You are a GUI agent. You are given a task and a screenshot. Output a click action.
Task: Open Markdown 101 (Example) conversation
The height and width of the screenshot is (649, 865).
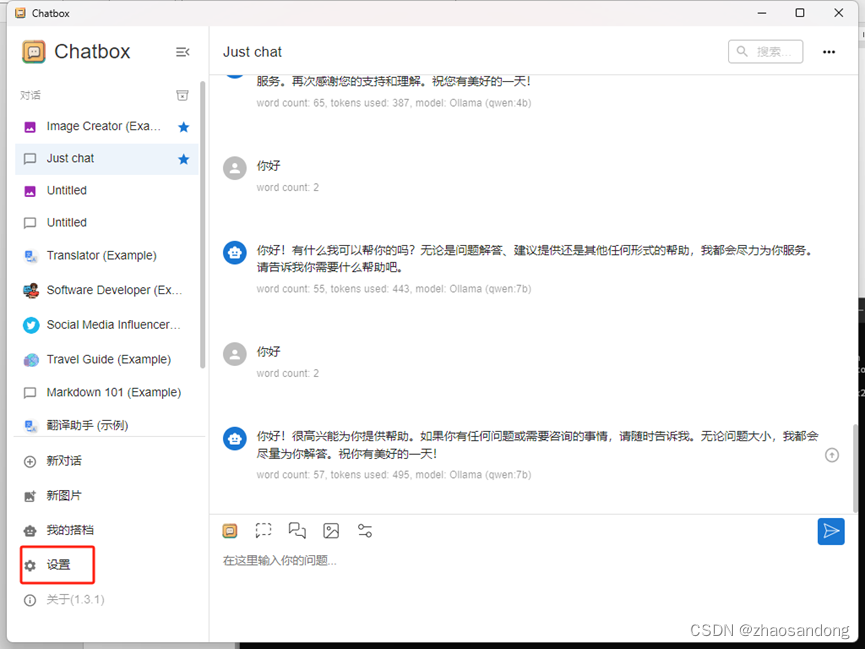tap(106, 392)
